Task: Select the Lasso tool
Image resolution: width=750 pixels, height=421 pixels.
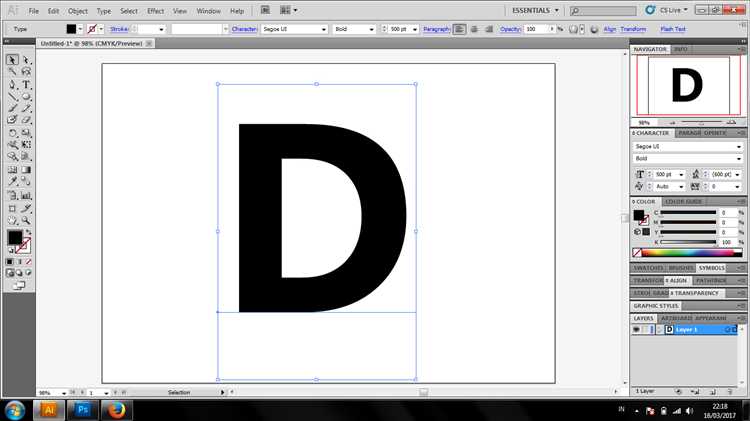Action: [x=26, y=72]
